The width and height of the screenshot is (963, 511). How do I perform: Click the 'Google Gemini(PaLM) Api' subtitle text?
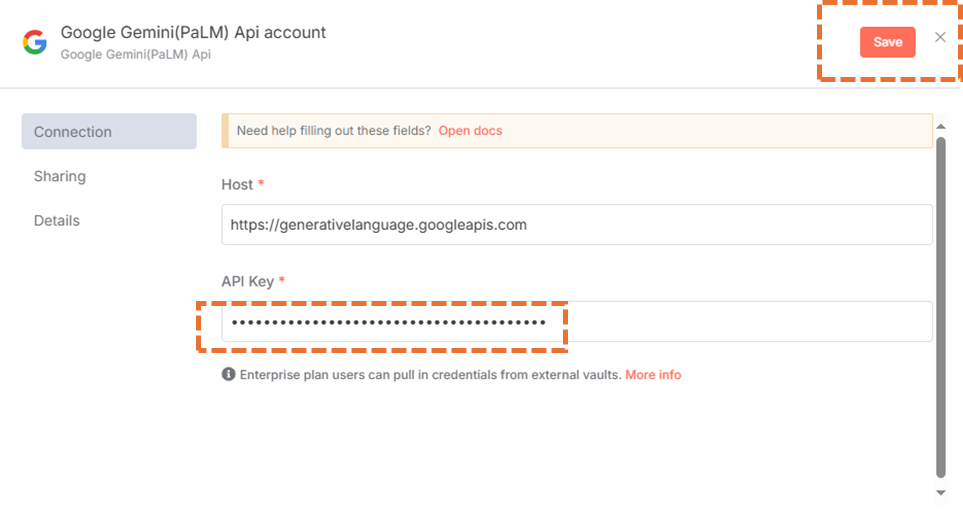click(135, 54)
